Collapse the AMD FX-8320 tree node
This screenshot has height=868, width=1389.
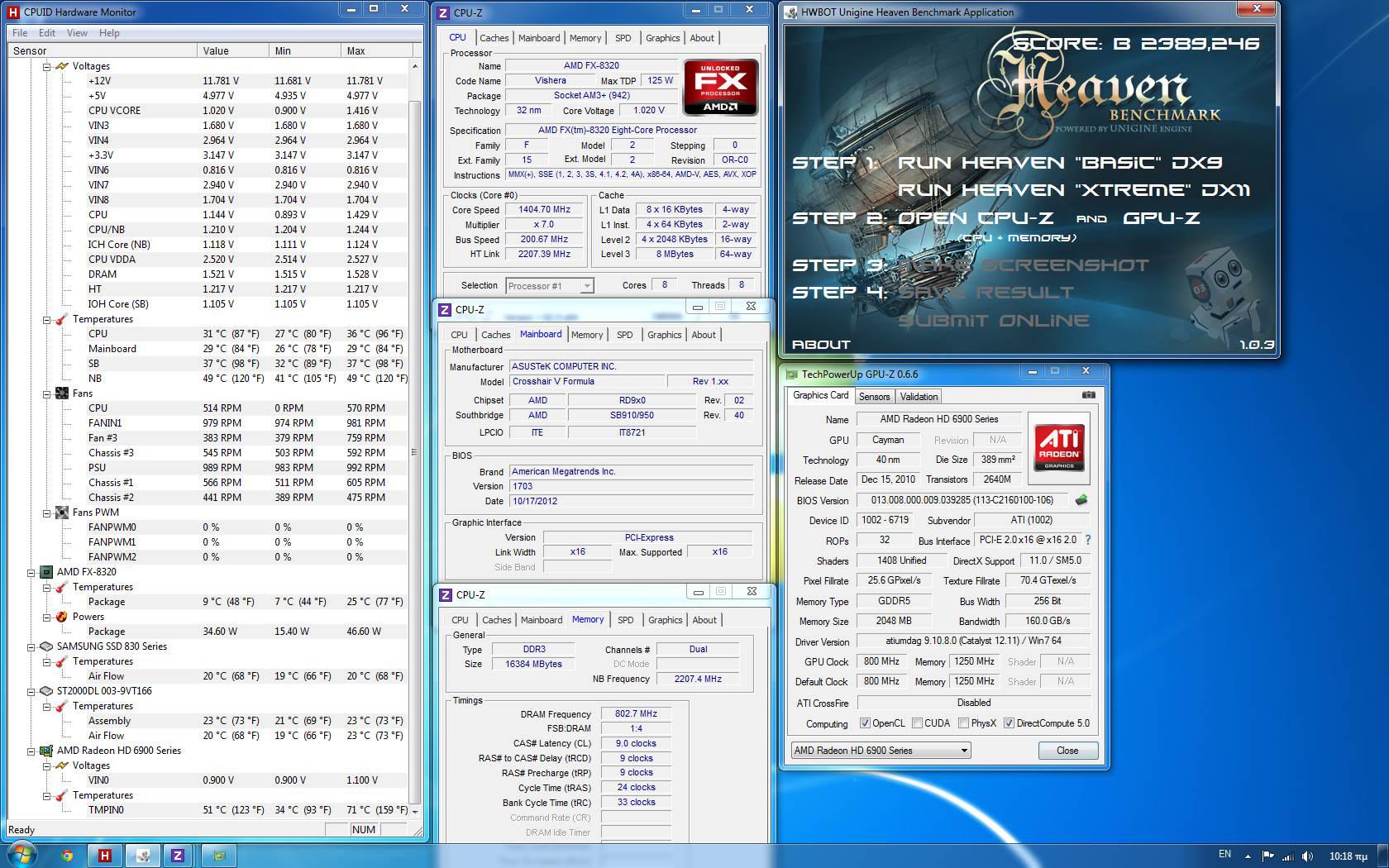pos(31,572)
